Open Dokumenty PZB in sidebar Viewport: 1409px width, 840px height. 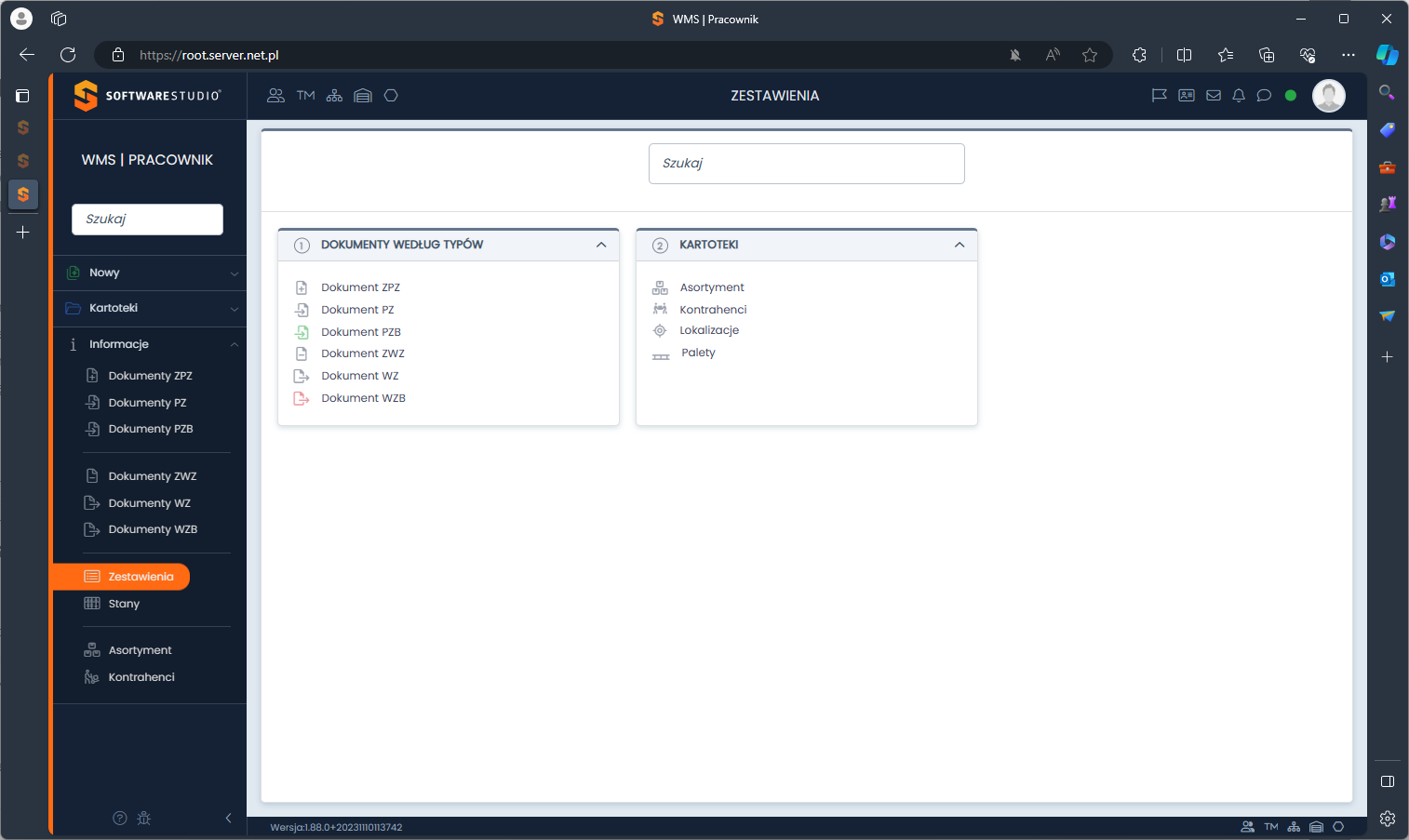coord(150,429)
